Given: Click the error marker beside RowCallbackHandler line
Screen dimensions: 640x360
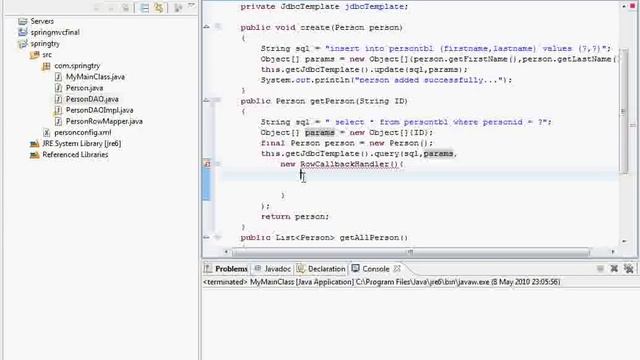Looking at the screenshot, I should click(207, 164).
